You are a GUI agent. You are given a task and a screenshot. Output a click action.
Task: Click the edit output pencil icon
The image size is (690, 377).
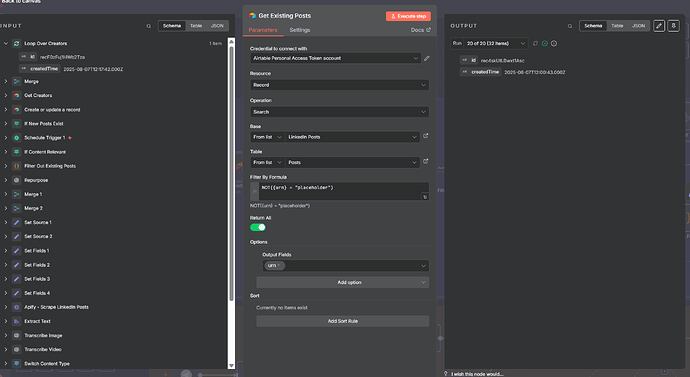(659, 26)
